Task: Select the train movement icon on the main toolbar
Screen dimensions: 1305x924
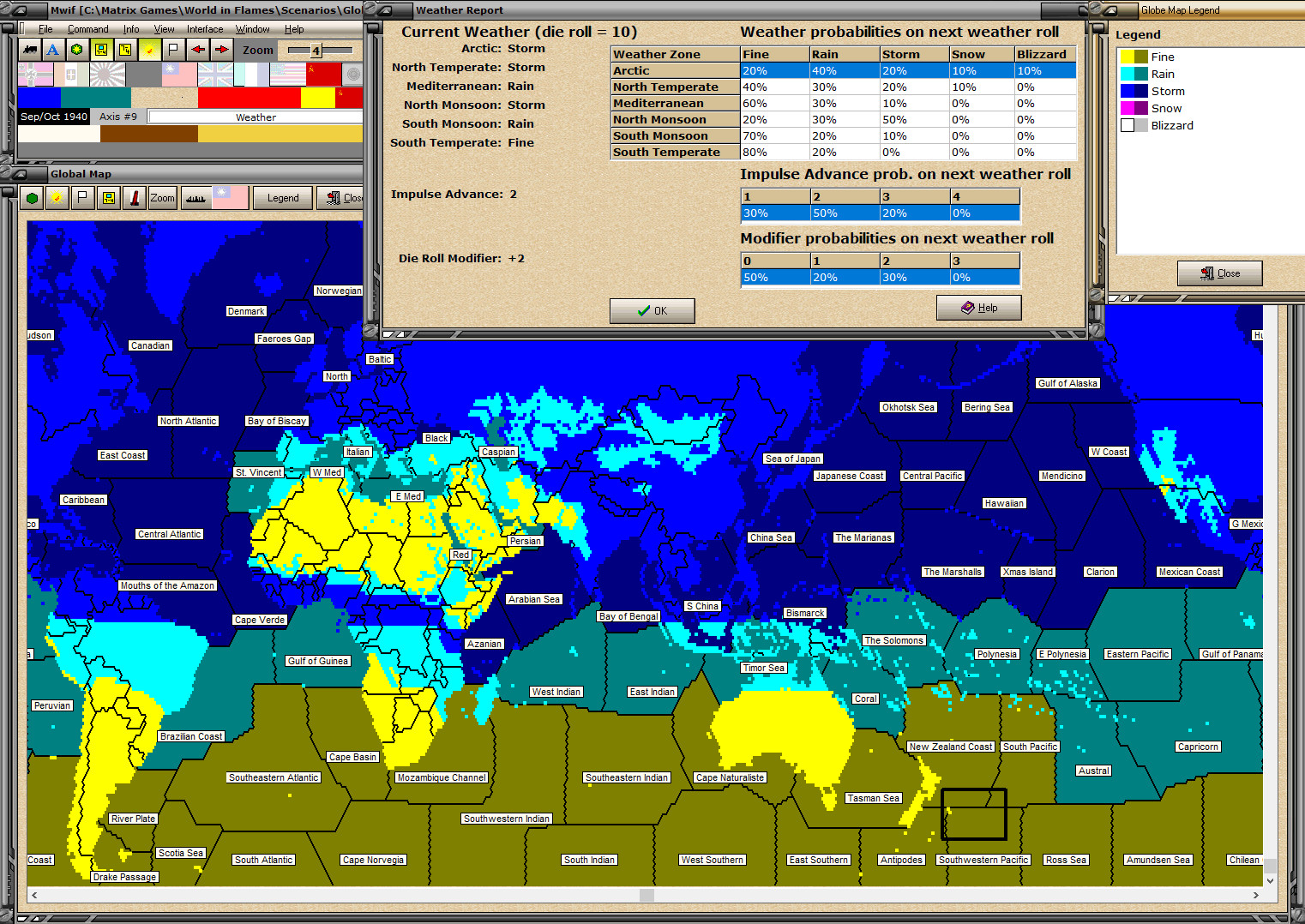Action: pos(30,50)
